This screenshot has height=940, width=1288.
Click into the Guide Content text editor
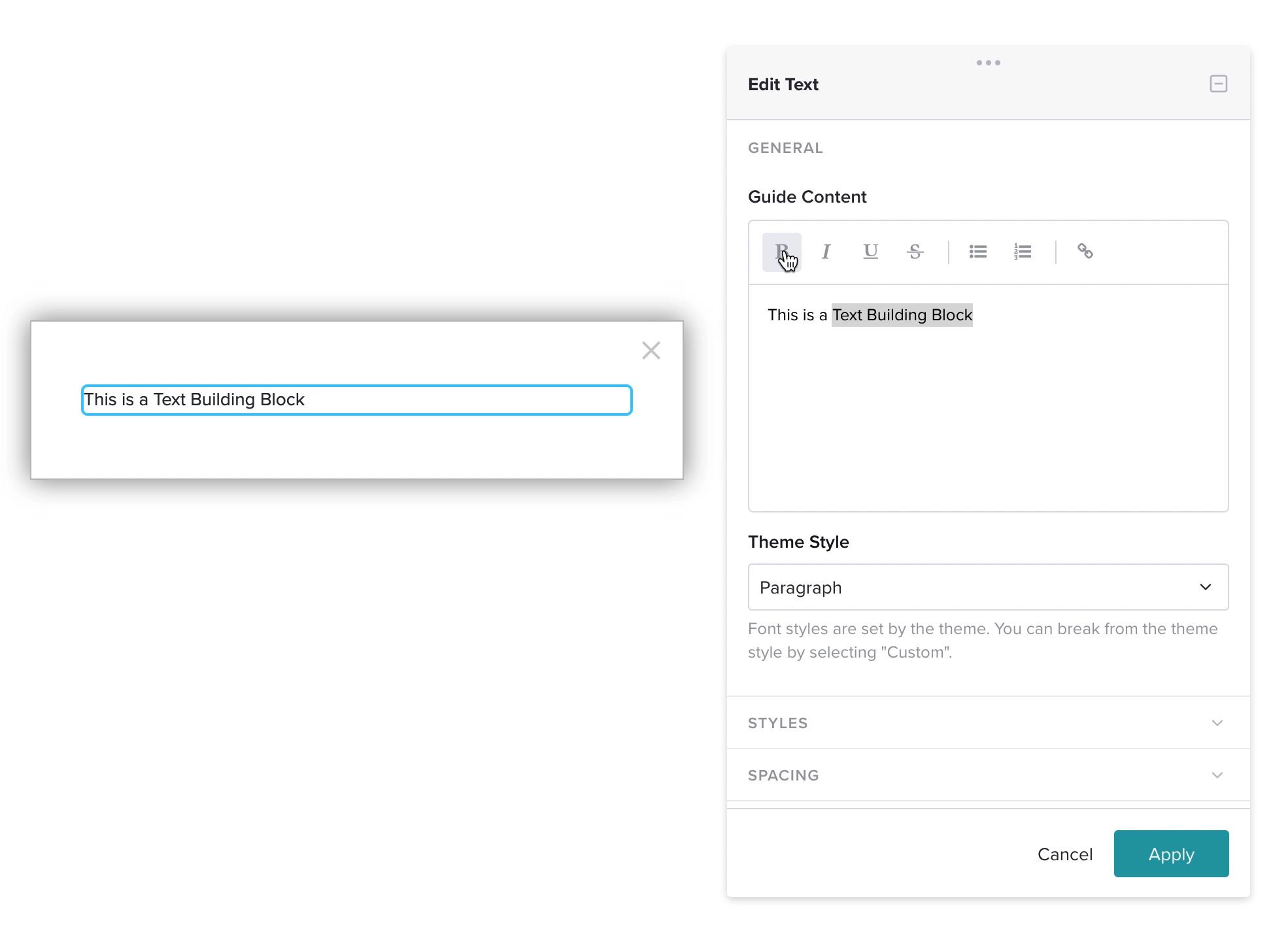tap(988, 397)
